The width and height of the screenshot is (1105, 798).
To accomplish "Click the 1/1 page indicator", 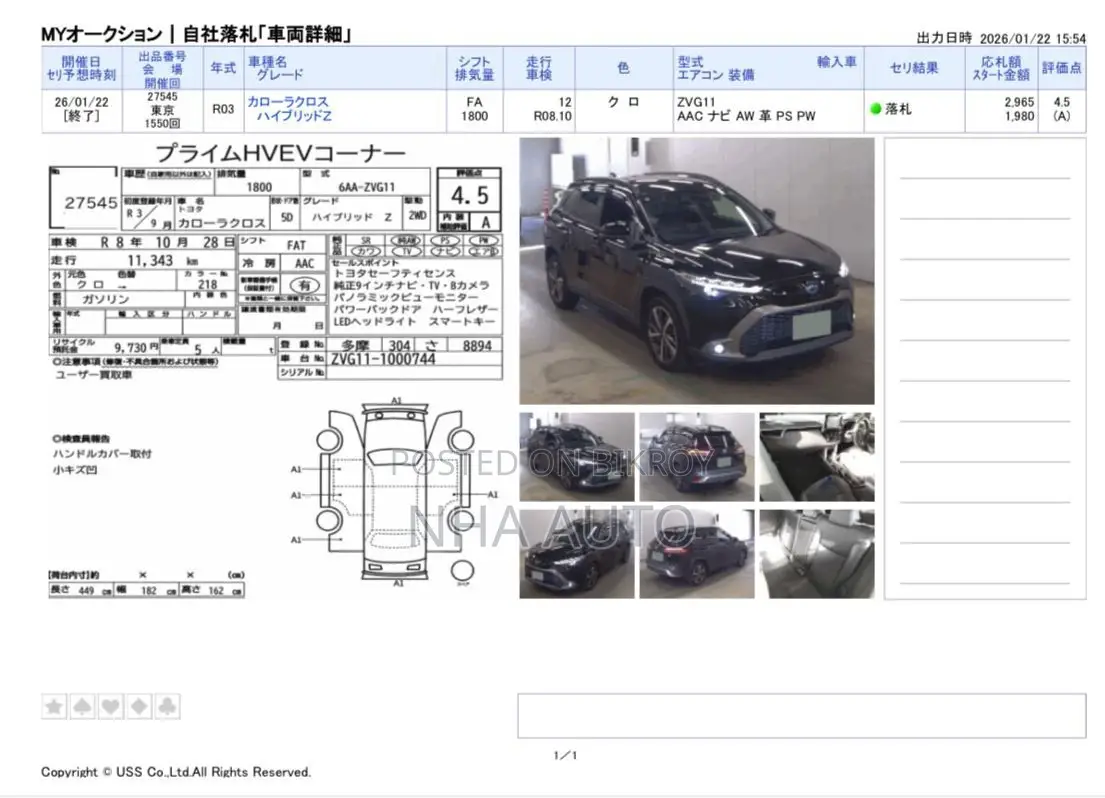I will pyautogui.click(x=565, y=755).
